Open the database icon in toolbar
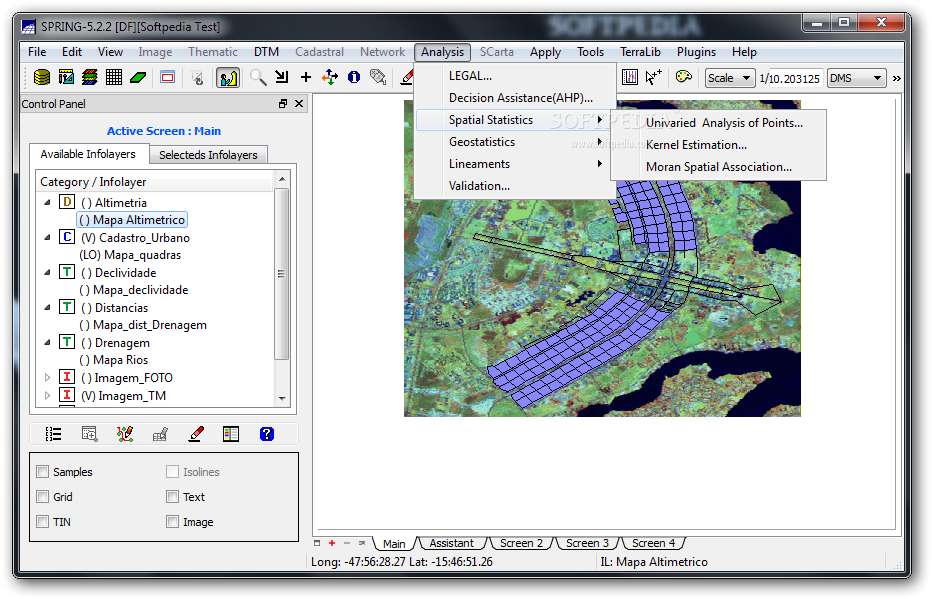932x599 pixels. coord(42,77)
